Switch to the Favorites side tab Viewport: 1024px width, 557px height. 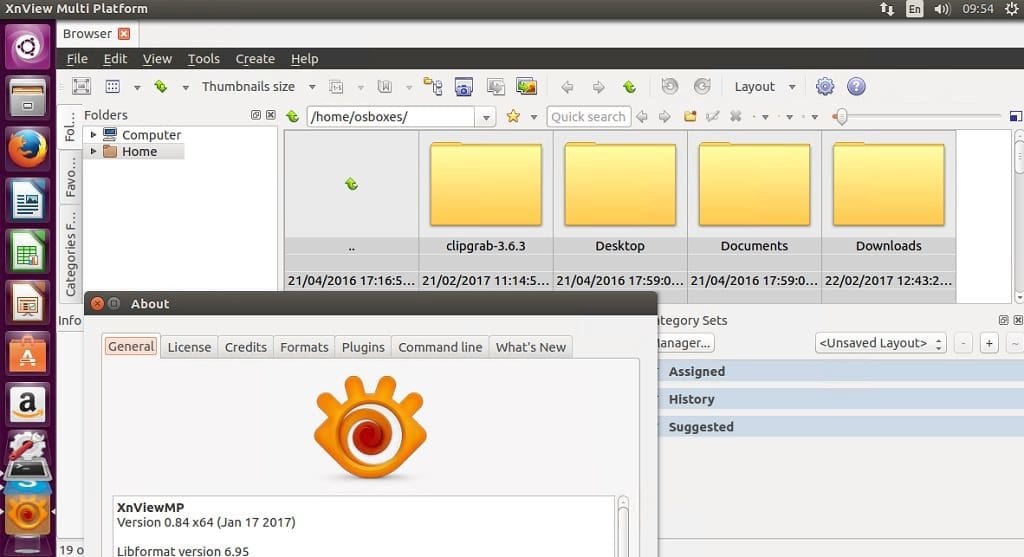[x=70, y=177]
